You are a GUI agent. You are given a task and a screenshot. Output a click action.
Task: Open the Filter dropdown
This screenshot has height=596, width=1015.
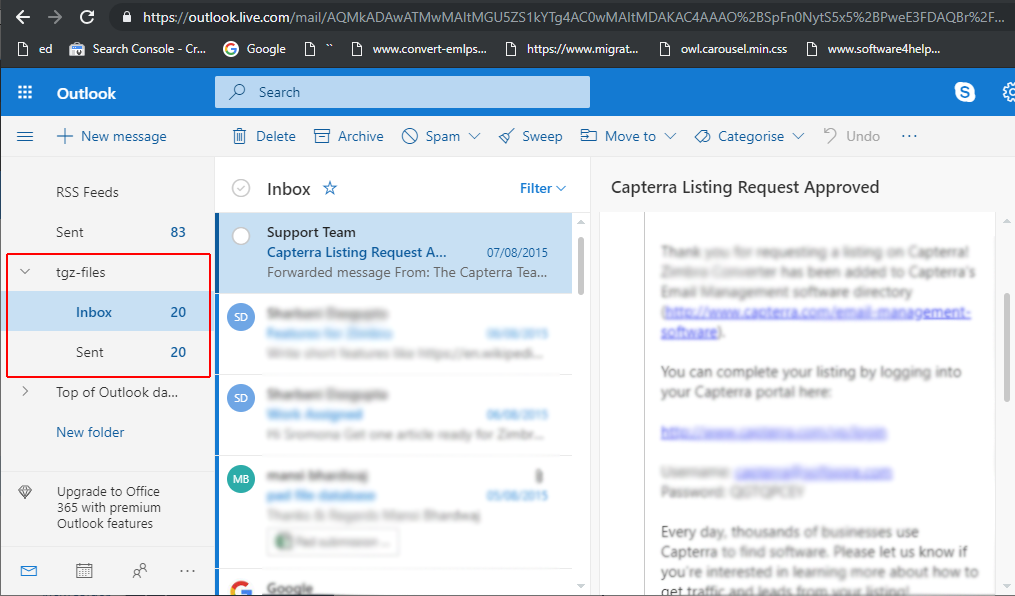pos(543,188)
